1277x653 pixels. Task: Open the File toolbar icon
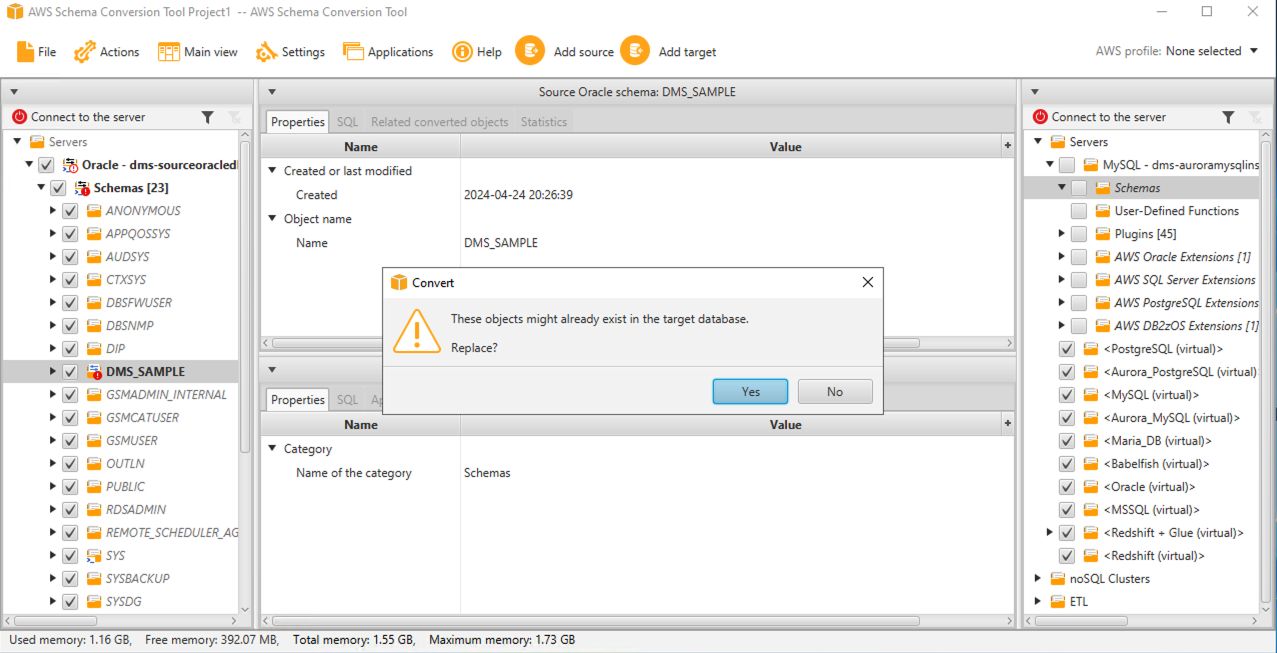[25, 51]
